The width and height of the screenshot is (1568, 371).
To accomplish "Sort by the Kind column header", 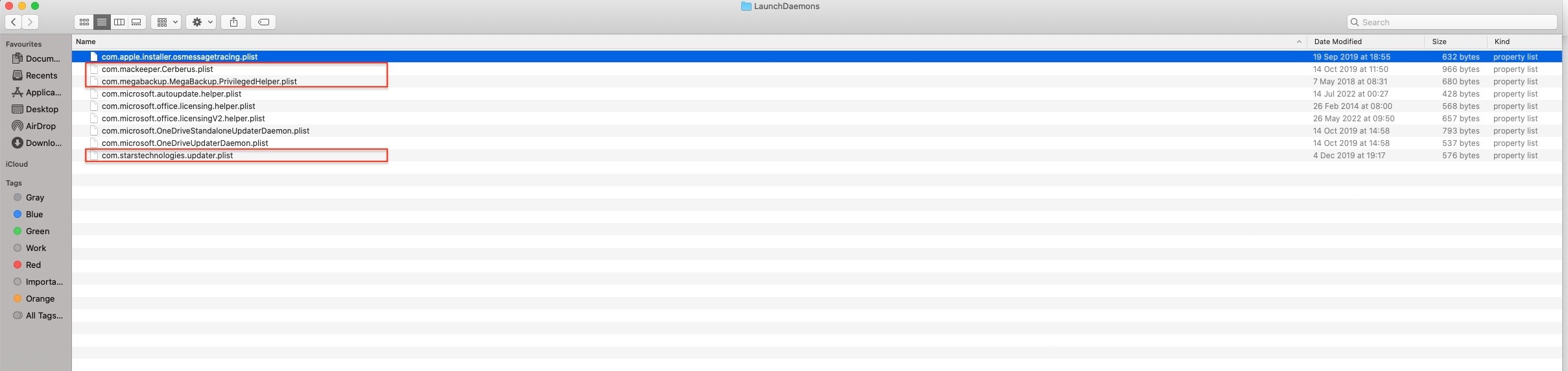I will (x=1502, y=42).
